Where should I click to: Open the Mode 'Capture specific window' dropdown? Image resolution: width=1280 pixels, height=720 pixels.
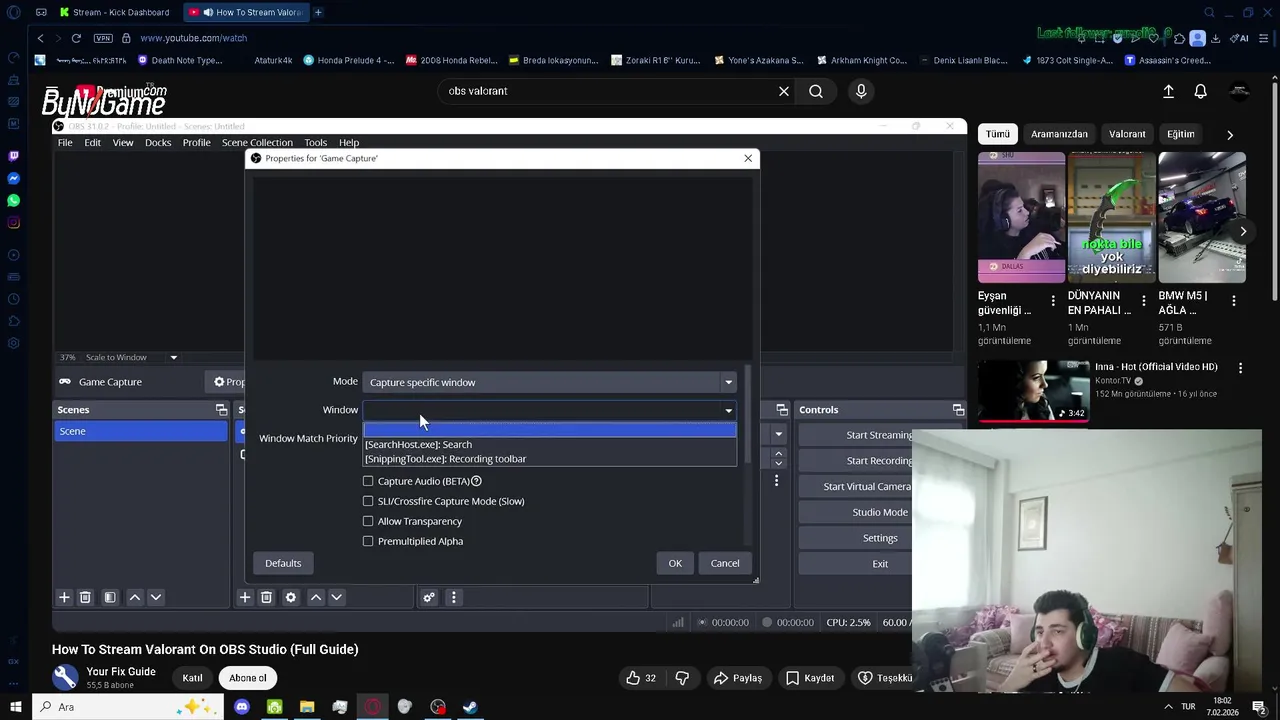tap(550, 382)
